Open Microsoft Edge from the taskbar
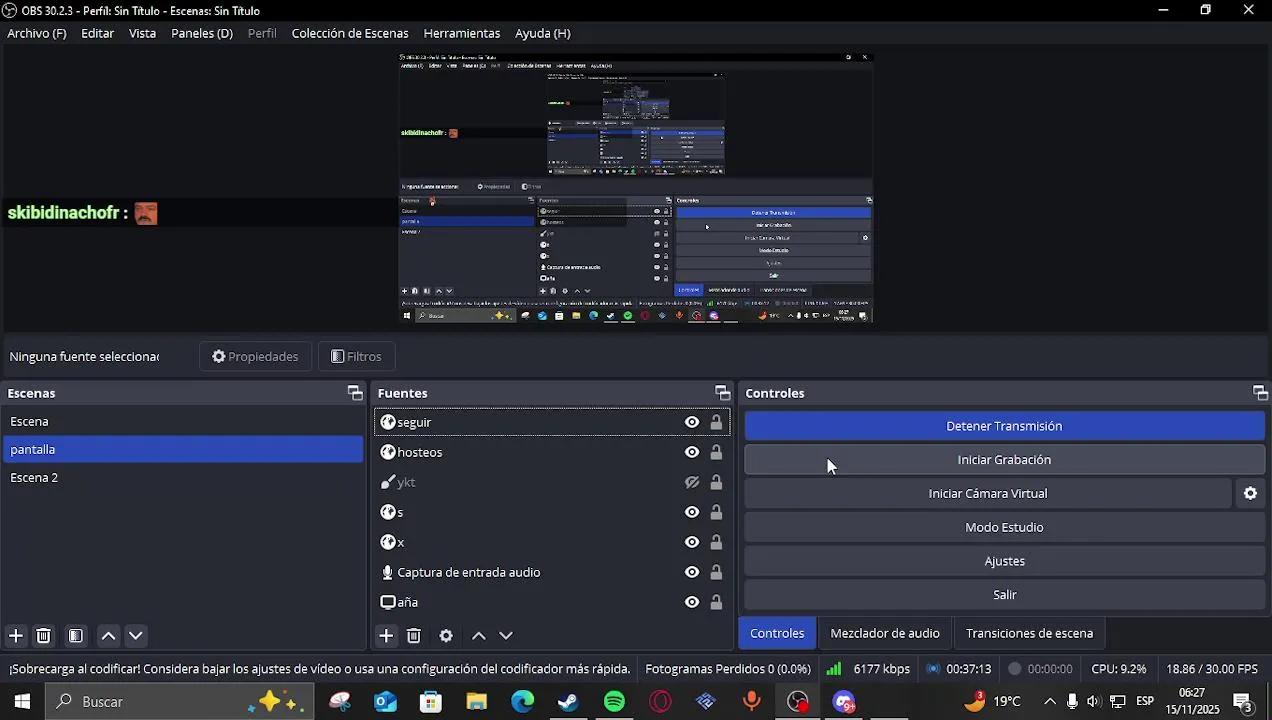The height and width of the screenshot is (720, 1272). [522, 702]
